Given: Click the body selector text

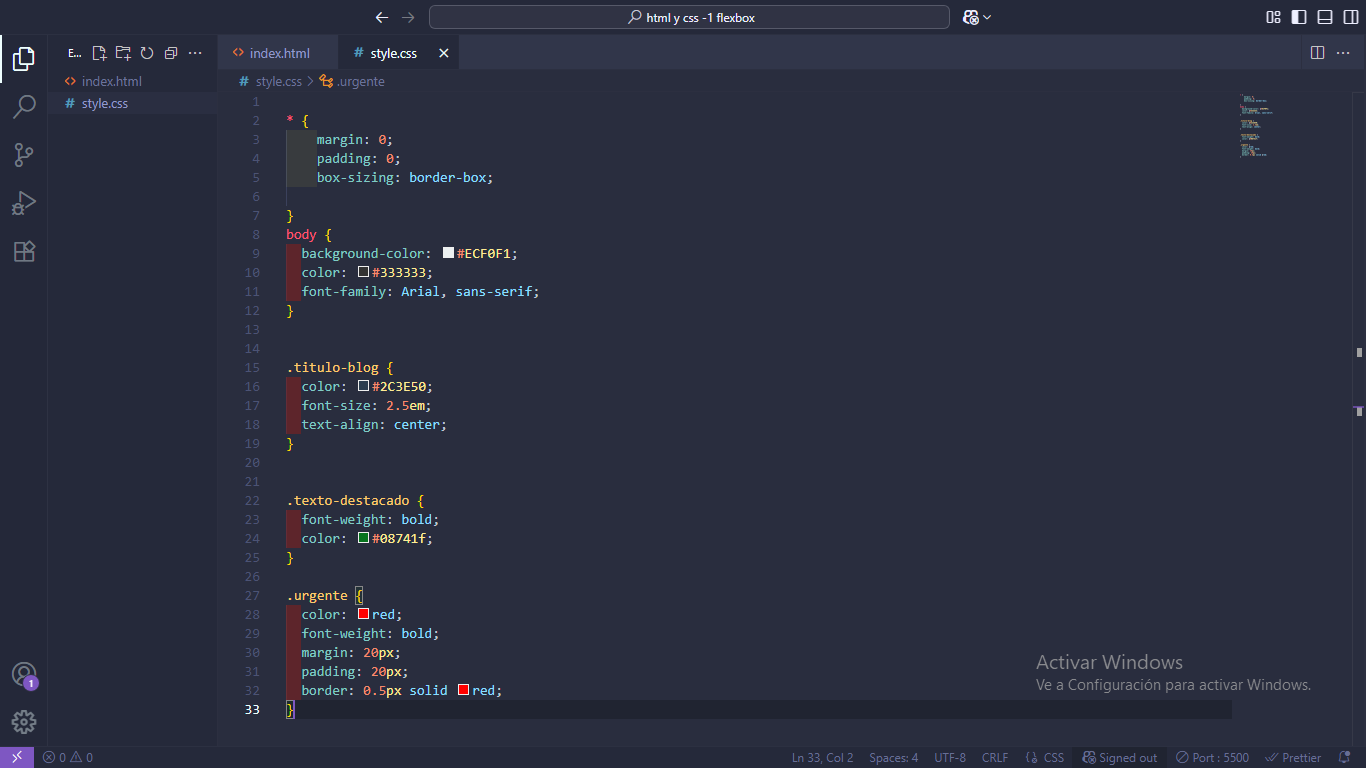Looking at the screenshot, I should (x=301, y=235).
